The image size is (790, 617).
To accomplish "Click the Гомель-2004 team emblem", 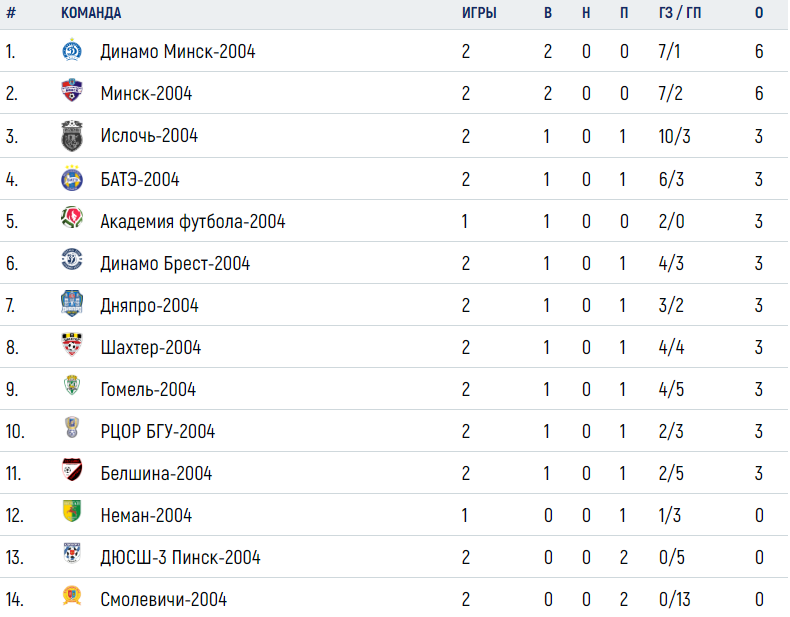I will click(72, 385).
